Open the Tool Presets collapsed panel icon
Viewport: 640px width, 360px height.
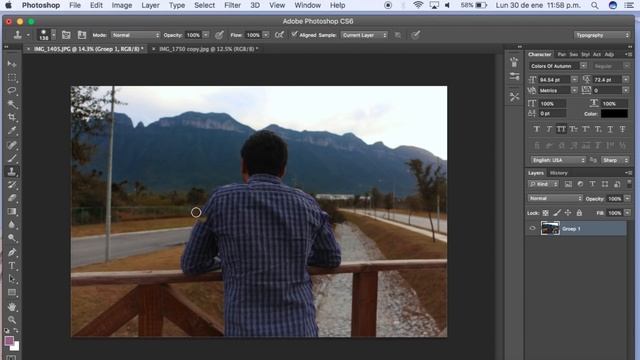[514, 97]
